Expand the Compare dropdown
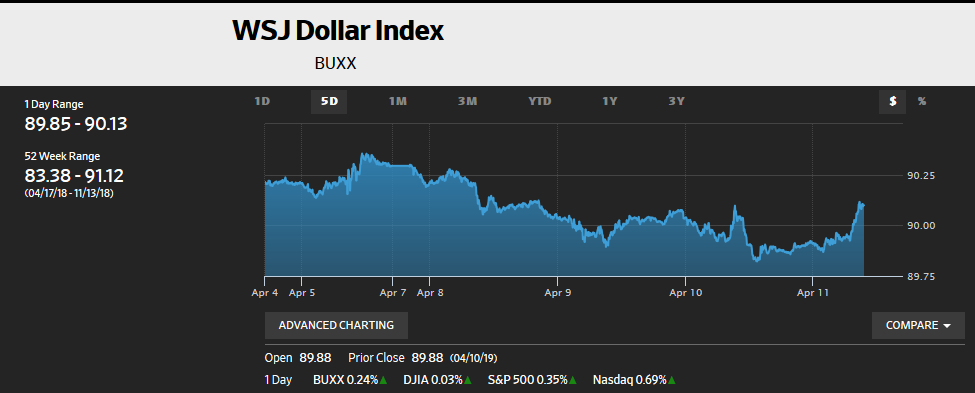Screen dimensions: 975x393 (x=918, y=325)
